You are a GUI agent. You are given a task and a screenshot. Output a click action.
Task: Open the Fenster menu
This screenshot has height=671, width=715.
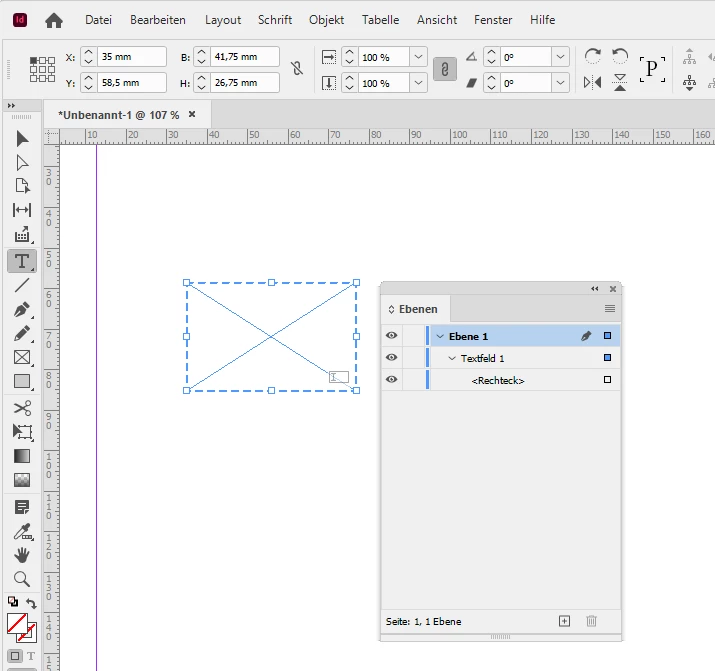coord(493,20)
